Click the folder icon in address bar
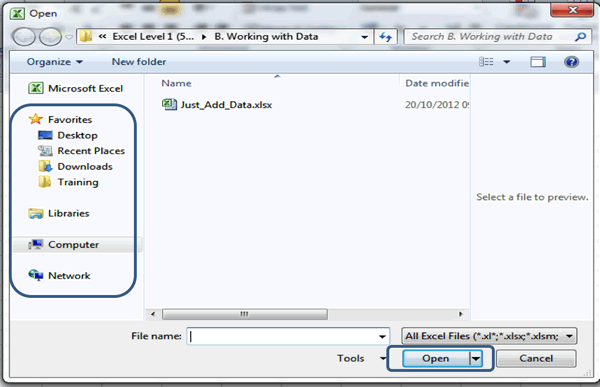This screenshot has width=600, height=387. click(86, 36)
